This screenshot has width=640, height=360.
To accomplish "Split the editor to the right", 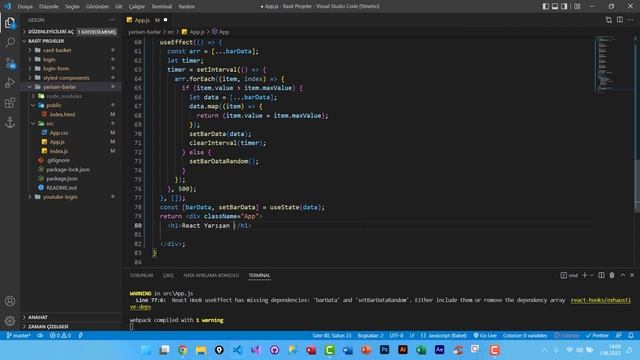I will pyautogui.click(x=620, y=20).
